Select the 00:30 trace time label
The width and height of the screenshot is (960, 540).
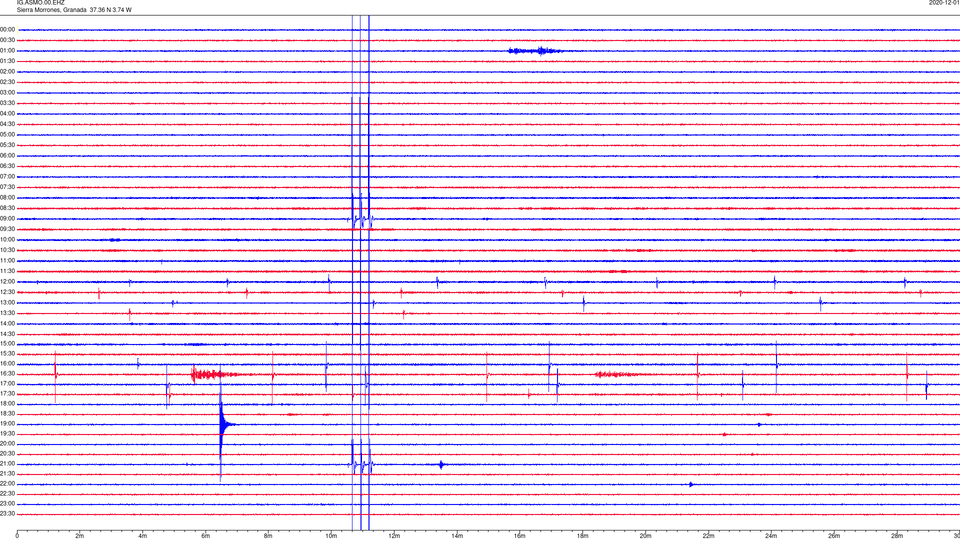coord(7,40)
